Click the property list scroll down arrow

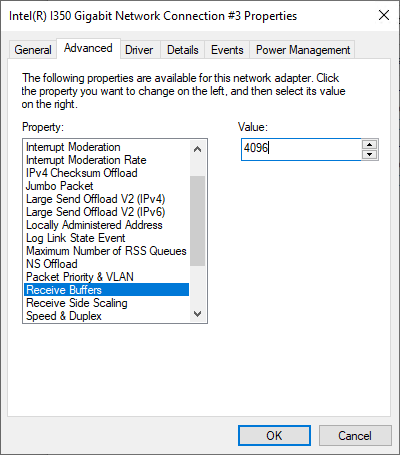197,314
